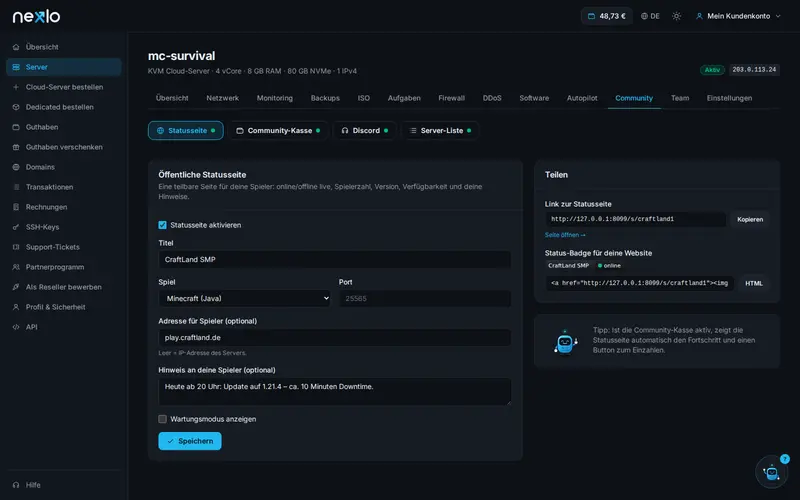The image size is (800, 500).
Task: Click the HTML button for status badge
Action: [x=754, y=284]
